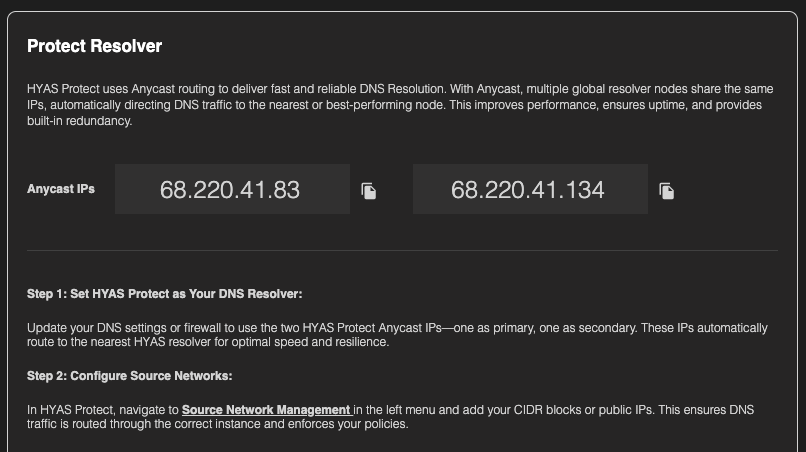Viewport: 806px width, 452px height.
Task: Copy the 68.220.41.83 Anycast IP
Action: [x=369, y=190]
